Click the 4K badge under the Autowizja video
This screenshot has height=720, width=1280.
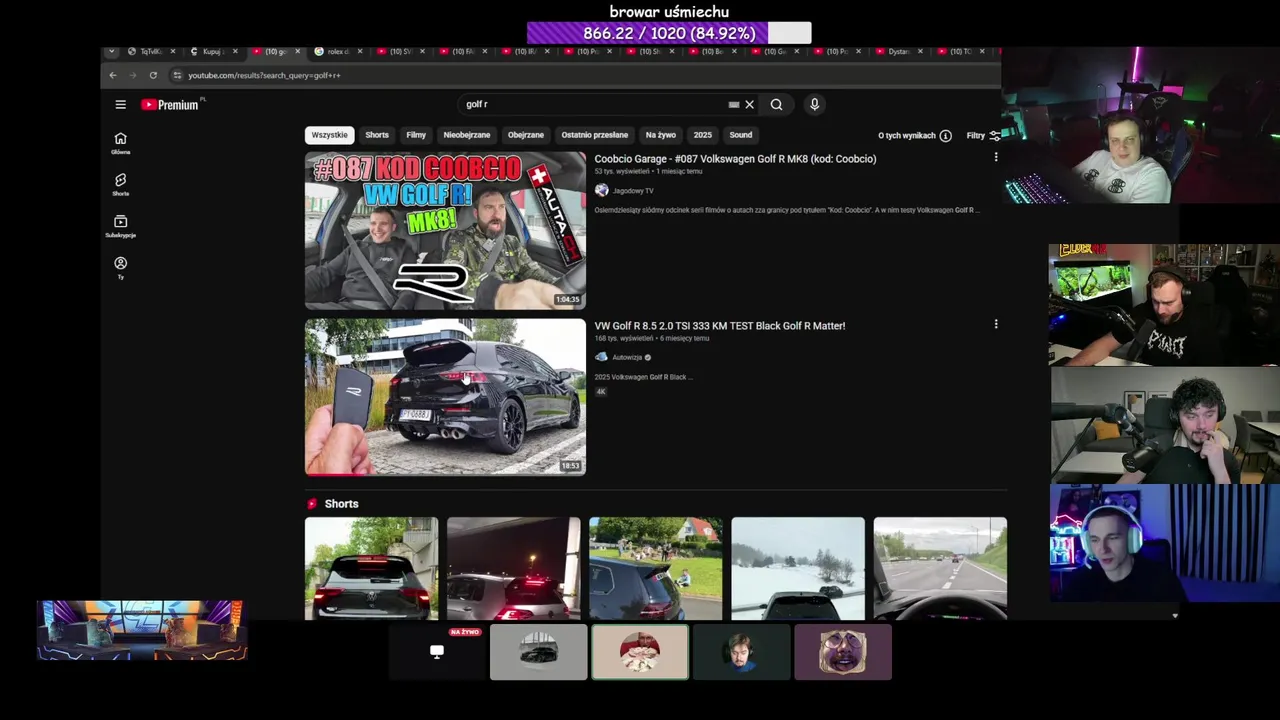click(x=601, y=391)
